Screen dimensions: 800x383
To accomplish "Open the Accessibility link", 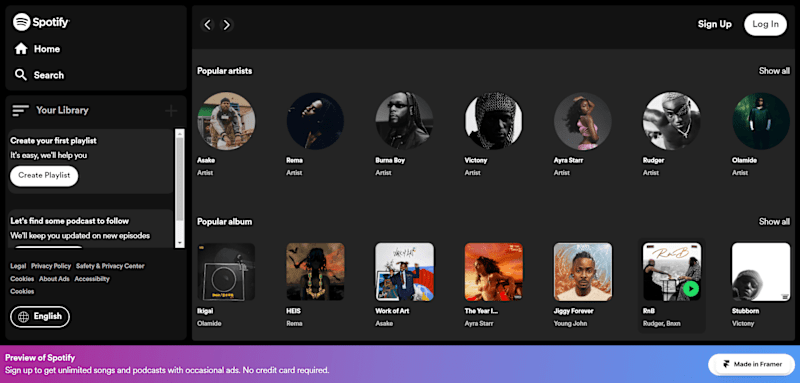I will tap(92, 279).
